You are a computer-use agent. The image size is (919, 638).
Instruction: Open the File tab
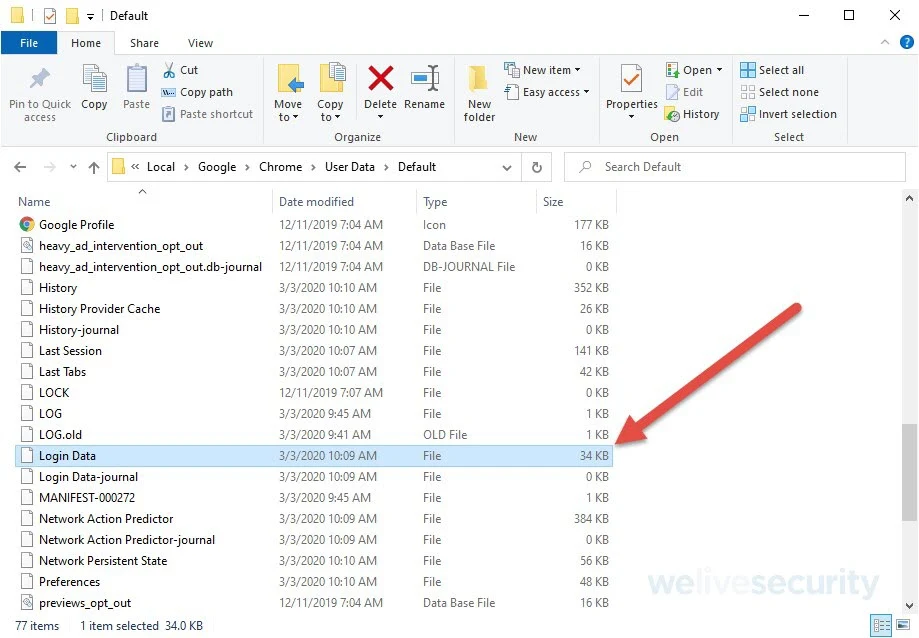[29, 43]
